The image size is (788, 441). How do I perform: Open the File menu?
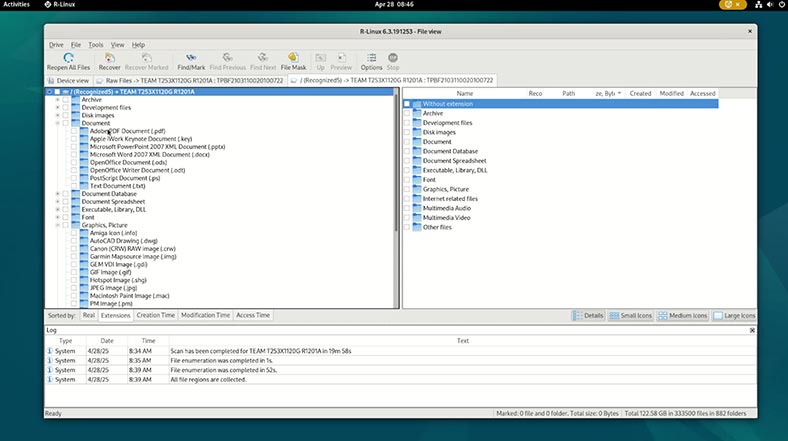point(75,45)
